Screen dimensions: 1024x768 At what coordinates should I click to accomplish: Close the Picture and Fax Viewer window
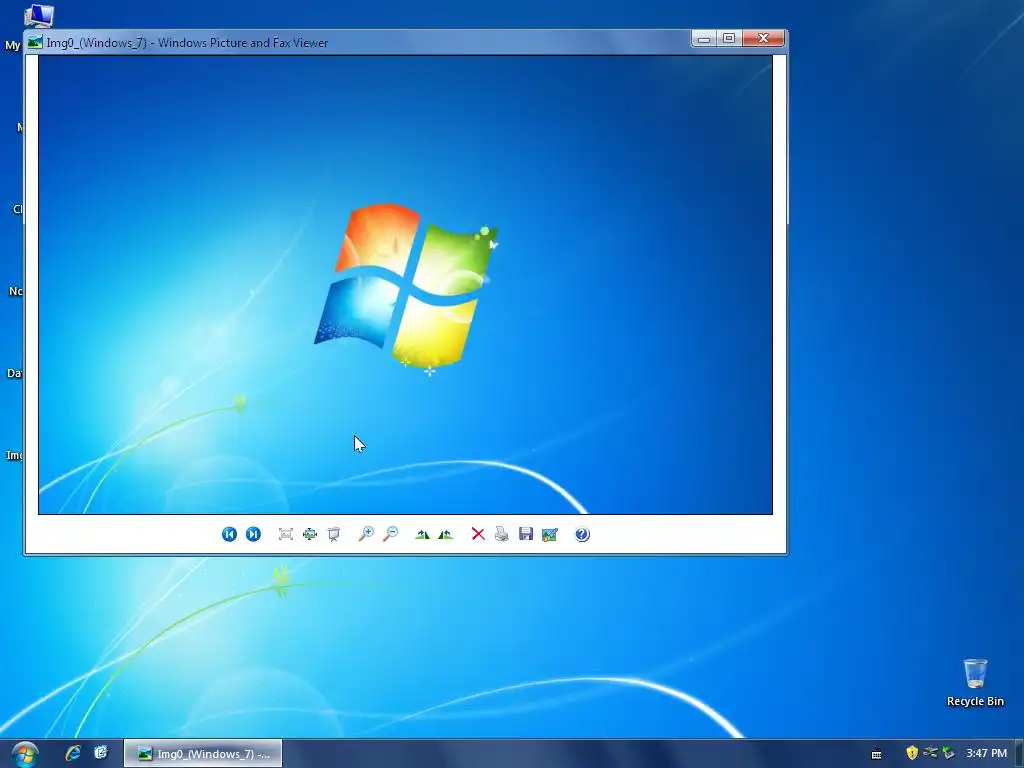(763, 39)
